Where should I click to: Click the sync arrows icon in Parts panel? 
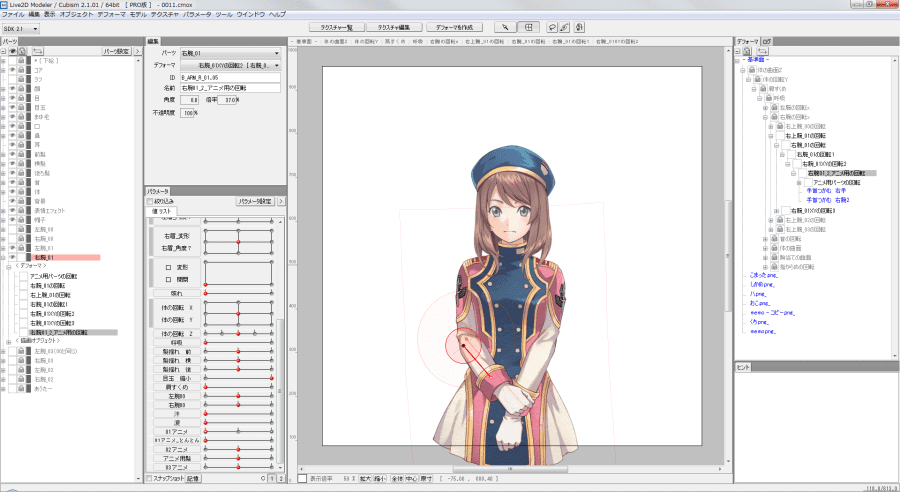(38, 51)
